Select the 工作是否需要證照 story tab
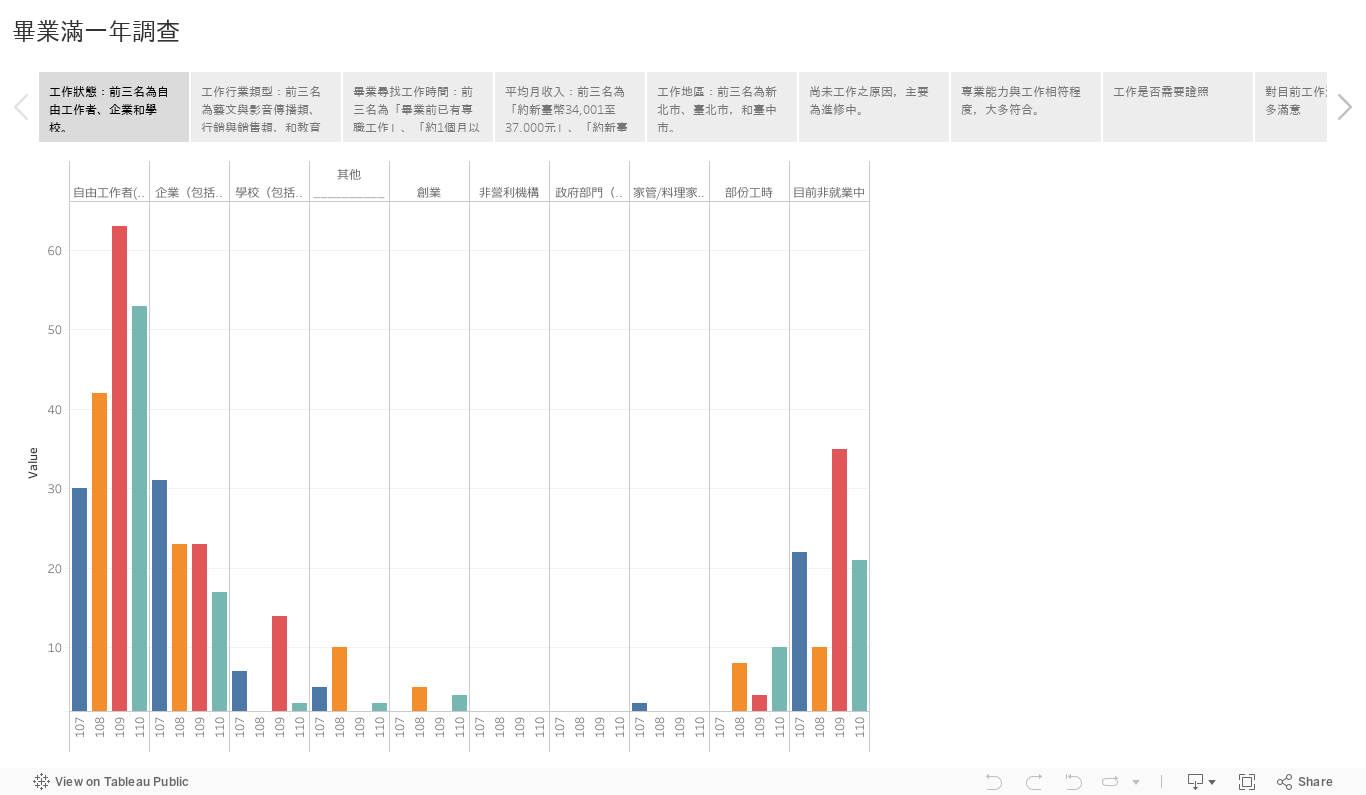 [1178, 107]
